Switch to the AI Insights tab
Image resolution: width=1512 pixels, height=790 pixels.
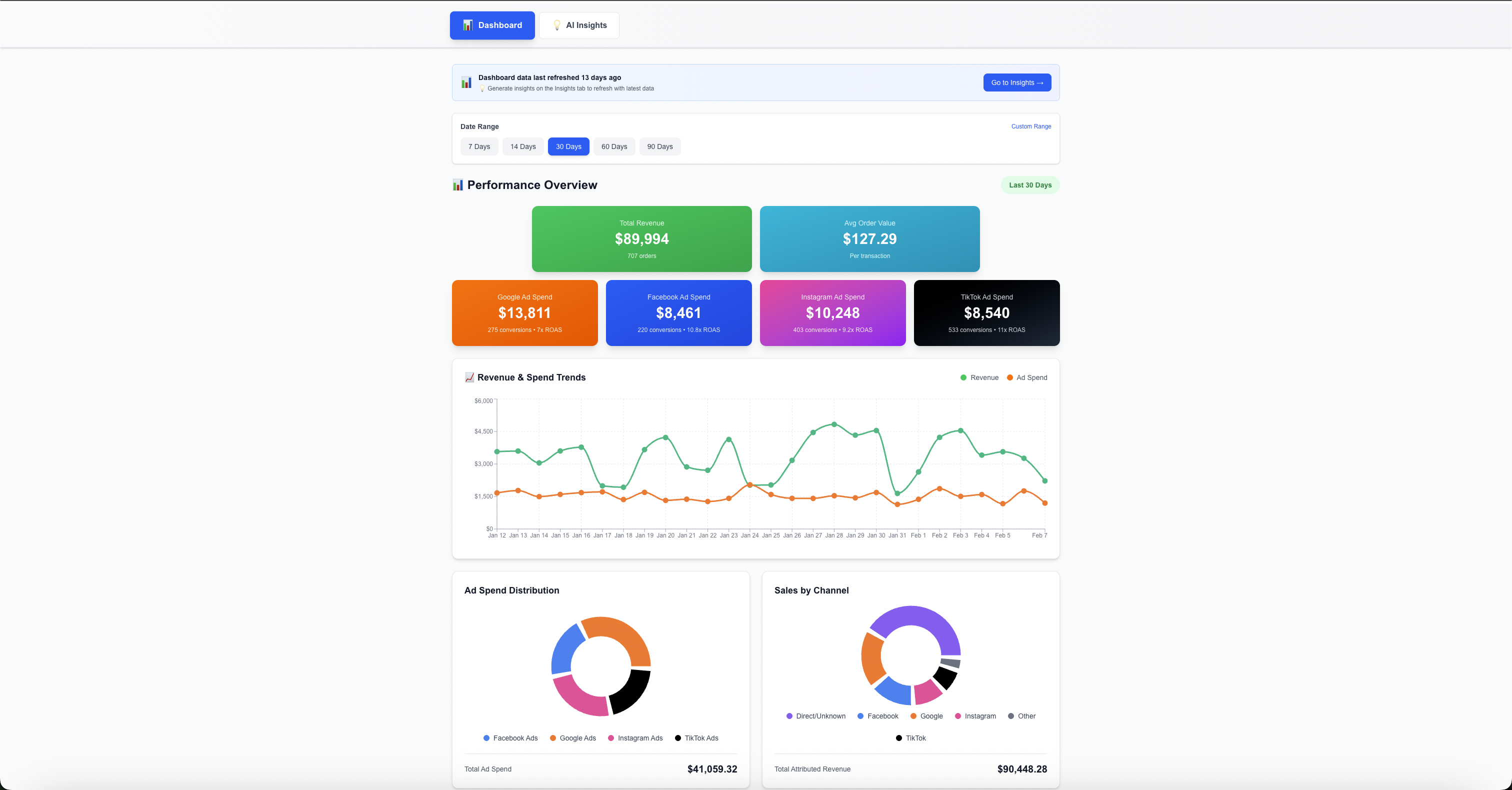(579, 25)
